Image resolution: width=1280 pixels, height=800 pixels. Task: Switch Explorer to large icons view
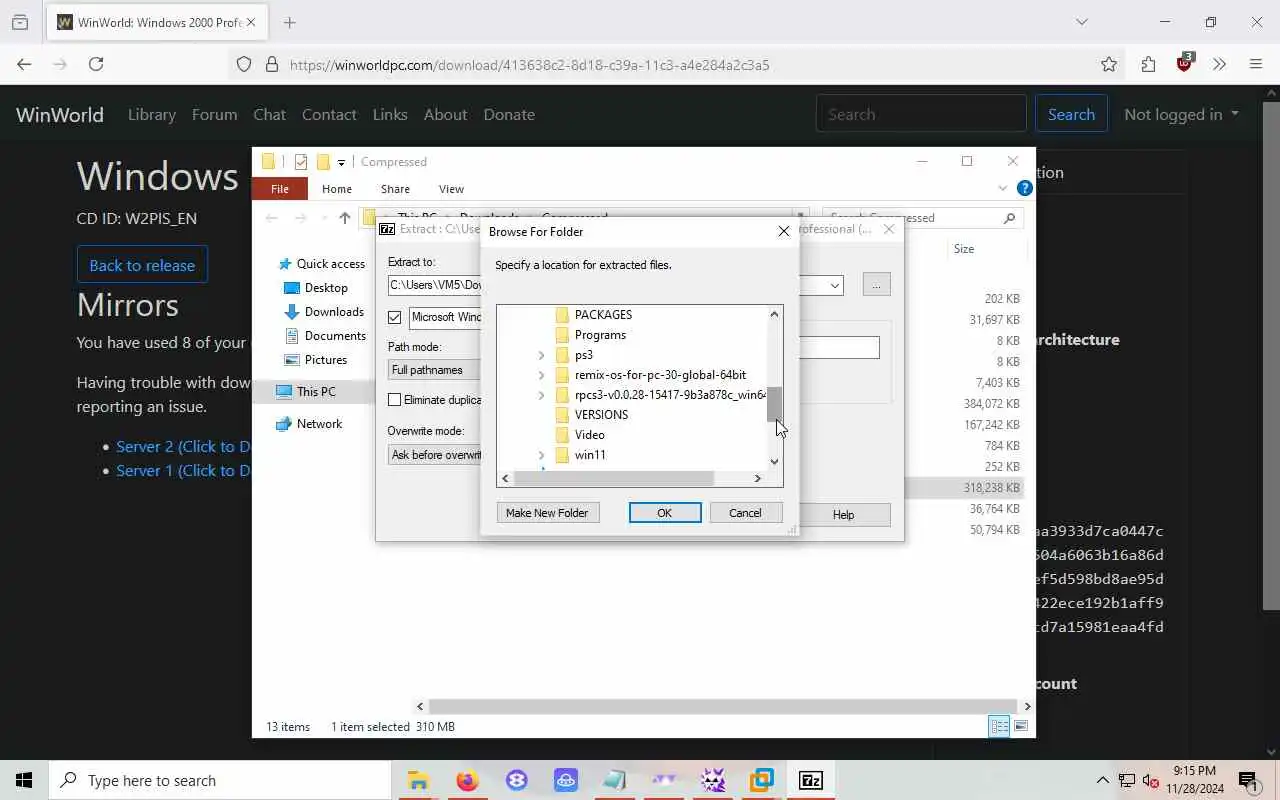[1021, 727]
